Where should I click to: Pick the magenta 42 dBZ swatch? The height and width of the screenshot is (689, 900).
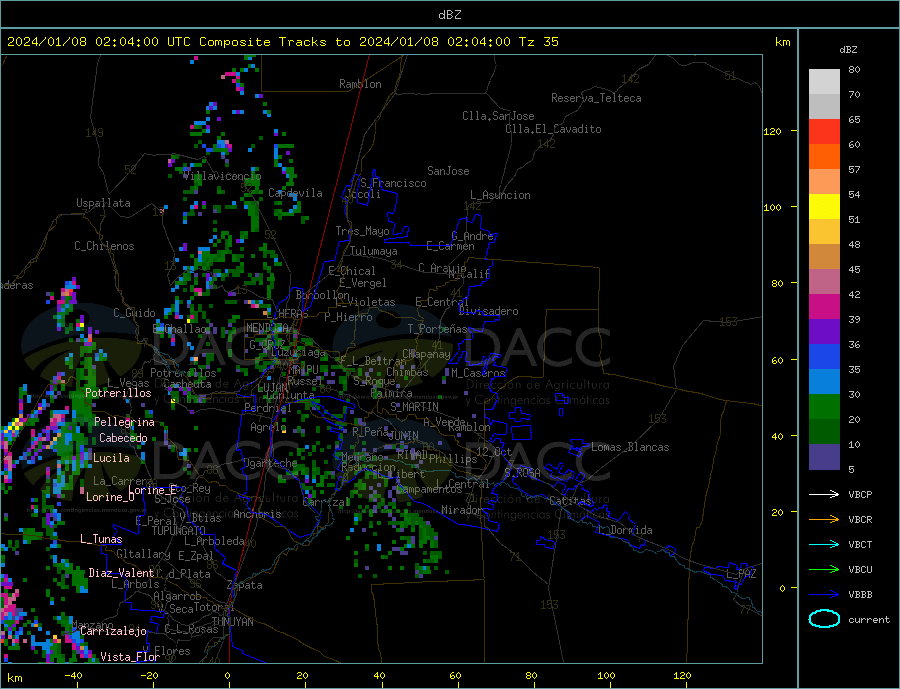pos(824,307)
